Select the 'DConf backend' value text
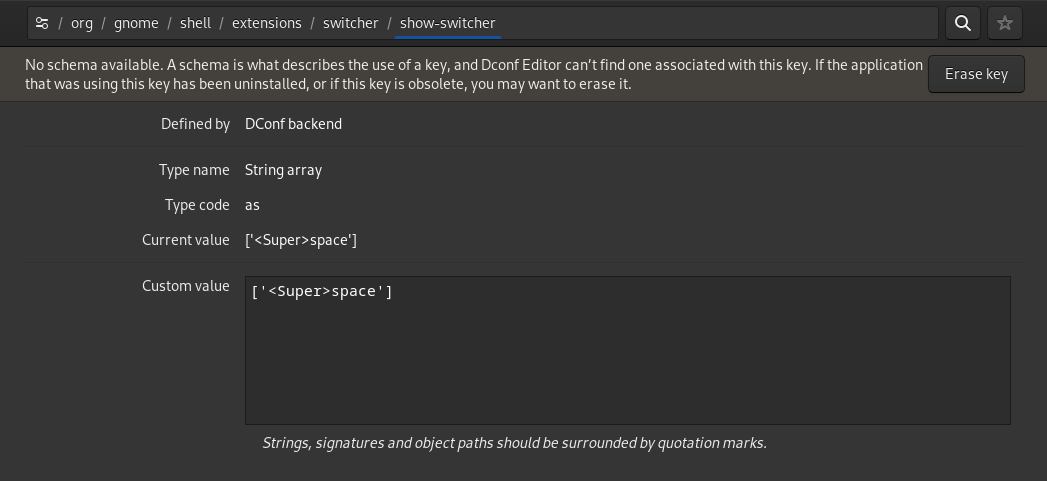The height and width of the screenshot is (481, 1047). [293, 124]
